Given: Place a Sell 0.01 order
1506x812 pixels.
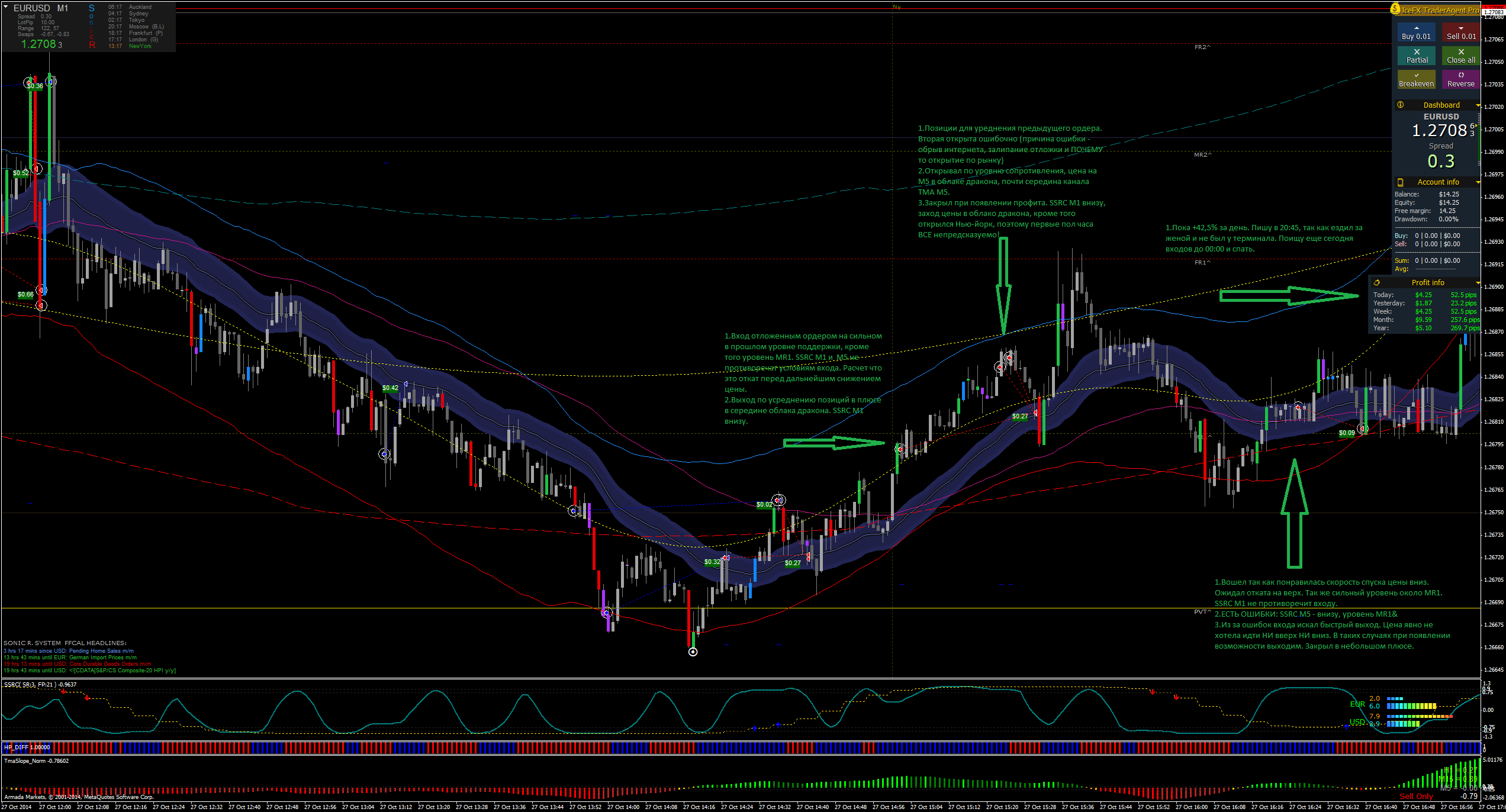Looking at the screenshot, I should pyautogui.click(x=1461, y=33).
